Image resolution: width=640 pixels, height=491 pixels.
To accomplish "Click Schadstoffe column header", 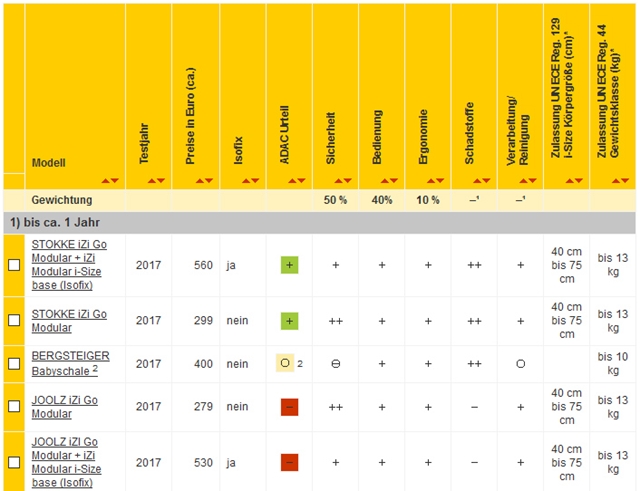I will (469, 133).
